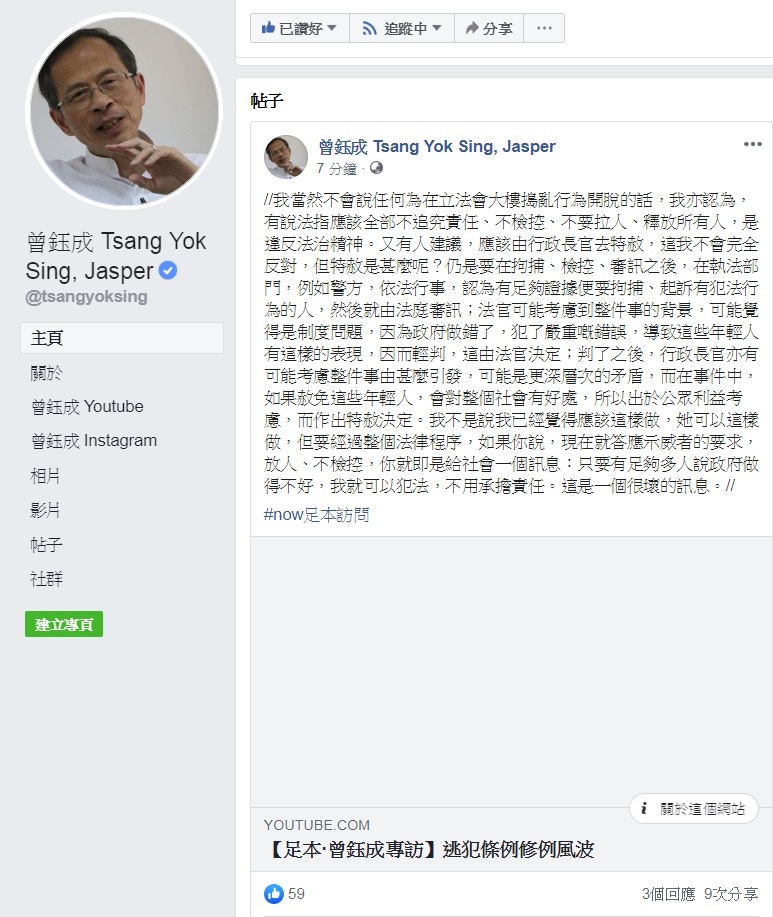
Task: Open the 追蹤中 following dropdown
Action: [402, 28]
